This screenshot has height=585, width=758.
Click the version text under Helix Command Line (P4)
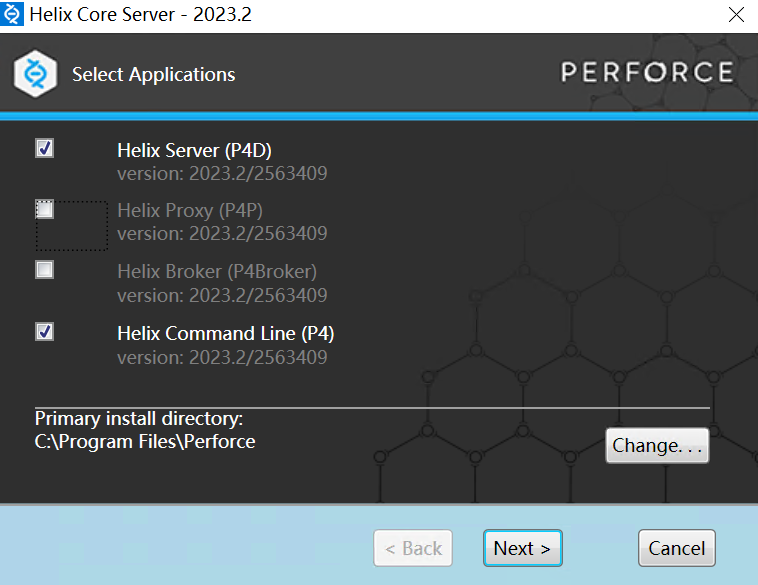(222, 358)
